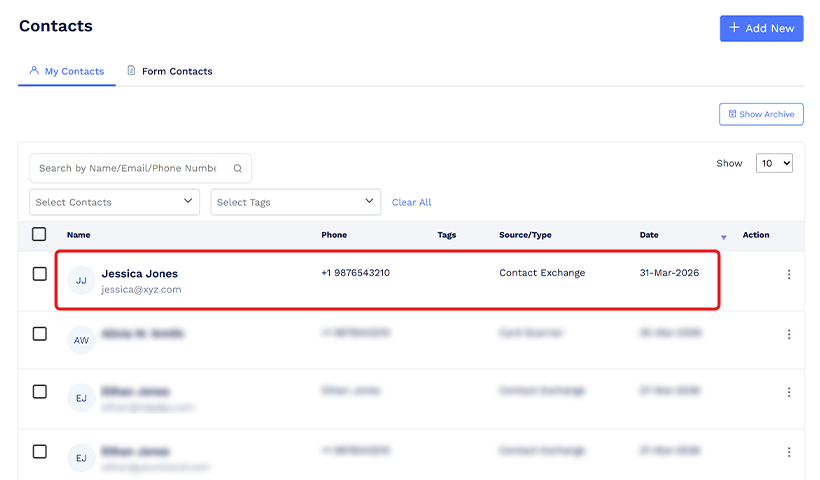Click the Source/Type column header

(x=525, y=235)
